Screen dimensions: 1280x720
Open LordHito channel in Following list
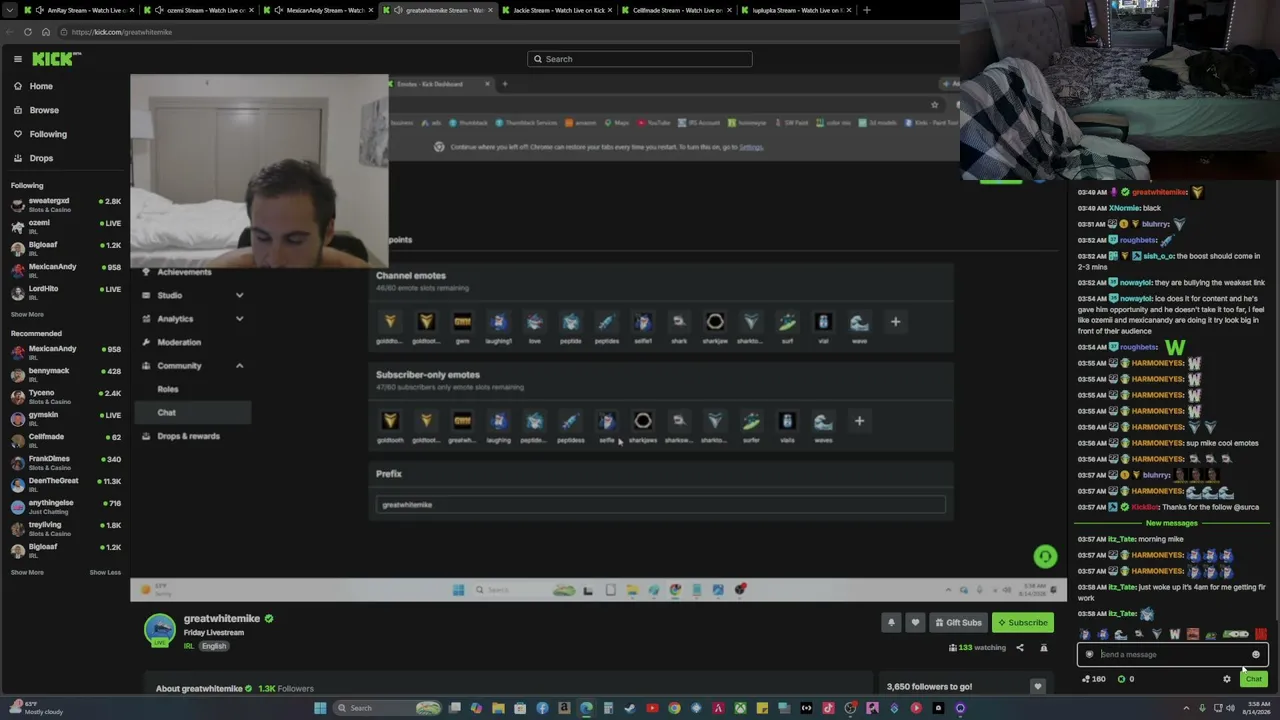(x=64, y=291)
